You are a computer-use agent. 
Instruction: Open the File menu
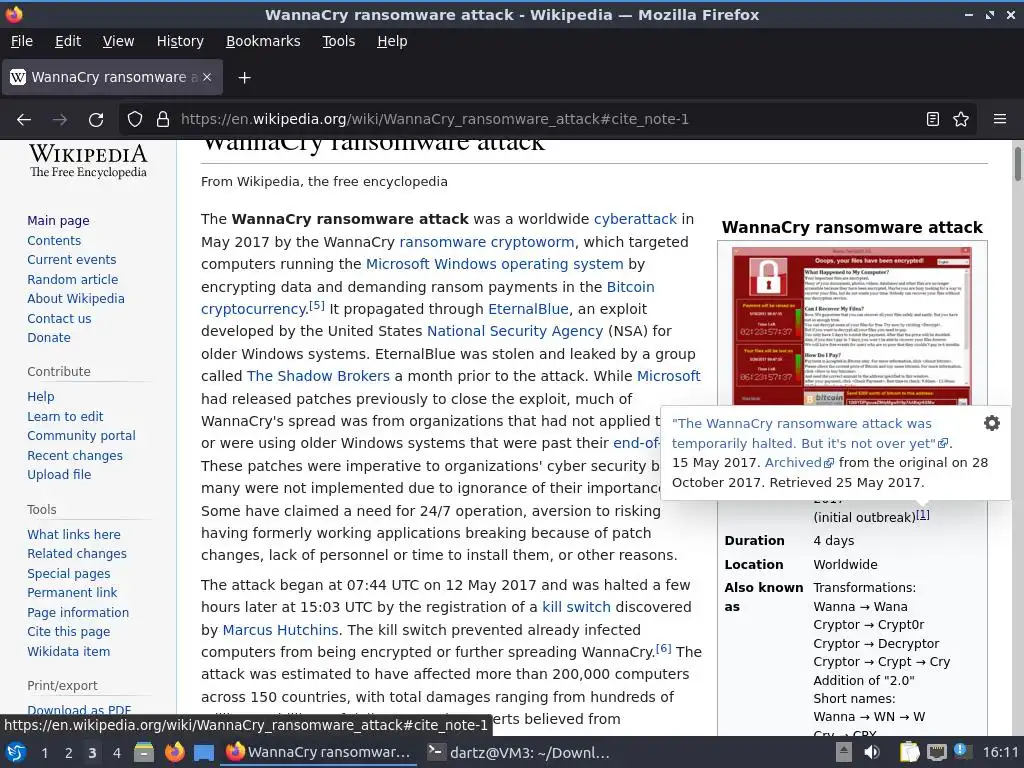pyautogui.click(x=22, y=41)
